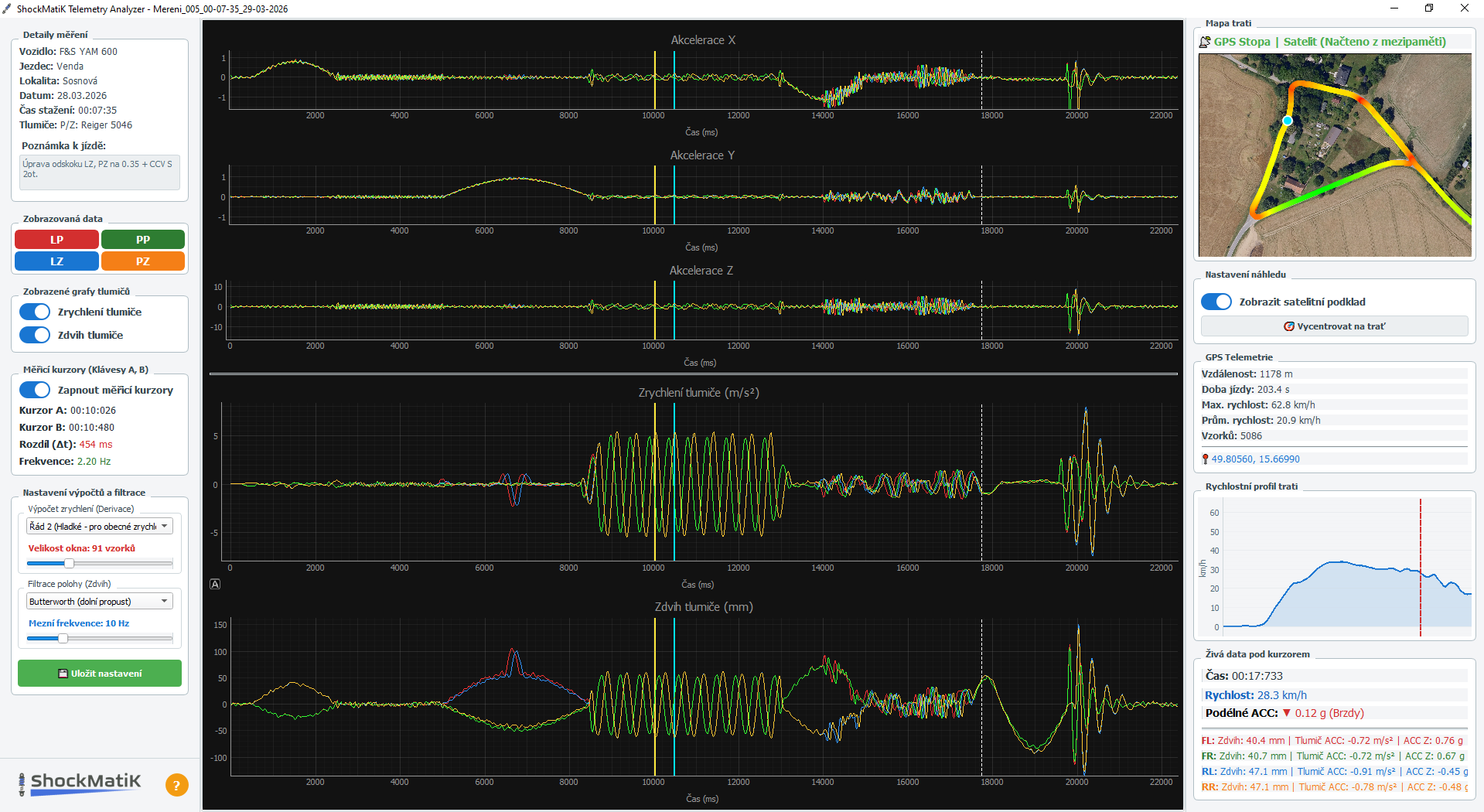This screenshot has height=812, width=1484.
Task: Click the blue position marker on the map
Action: (x=1288, y=121)
